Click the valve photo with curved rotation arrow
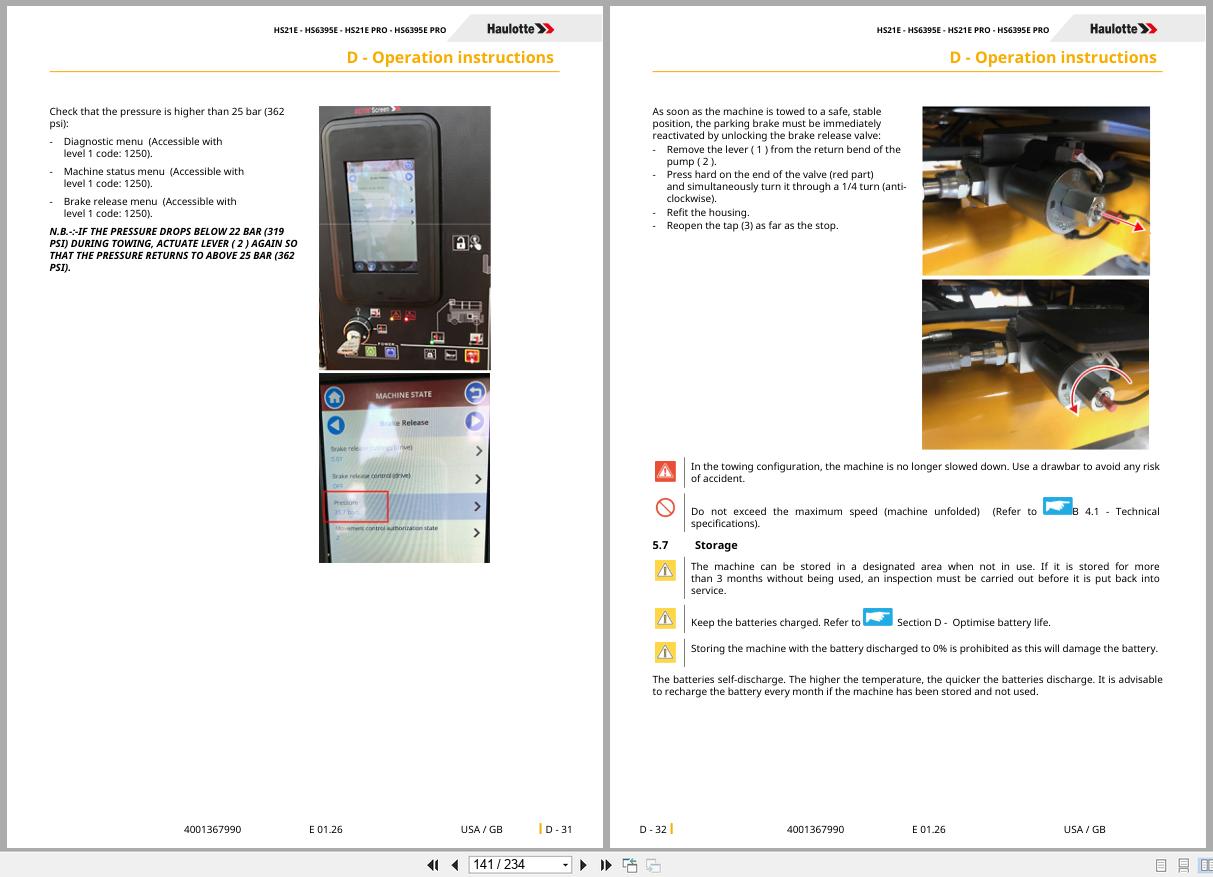This screenshot has height=877, width=1213. point(1035,364)
